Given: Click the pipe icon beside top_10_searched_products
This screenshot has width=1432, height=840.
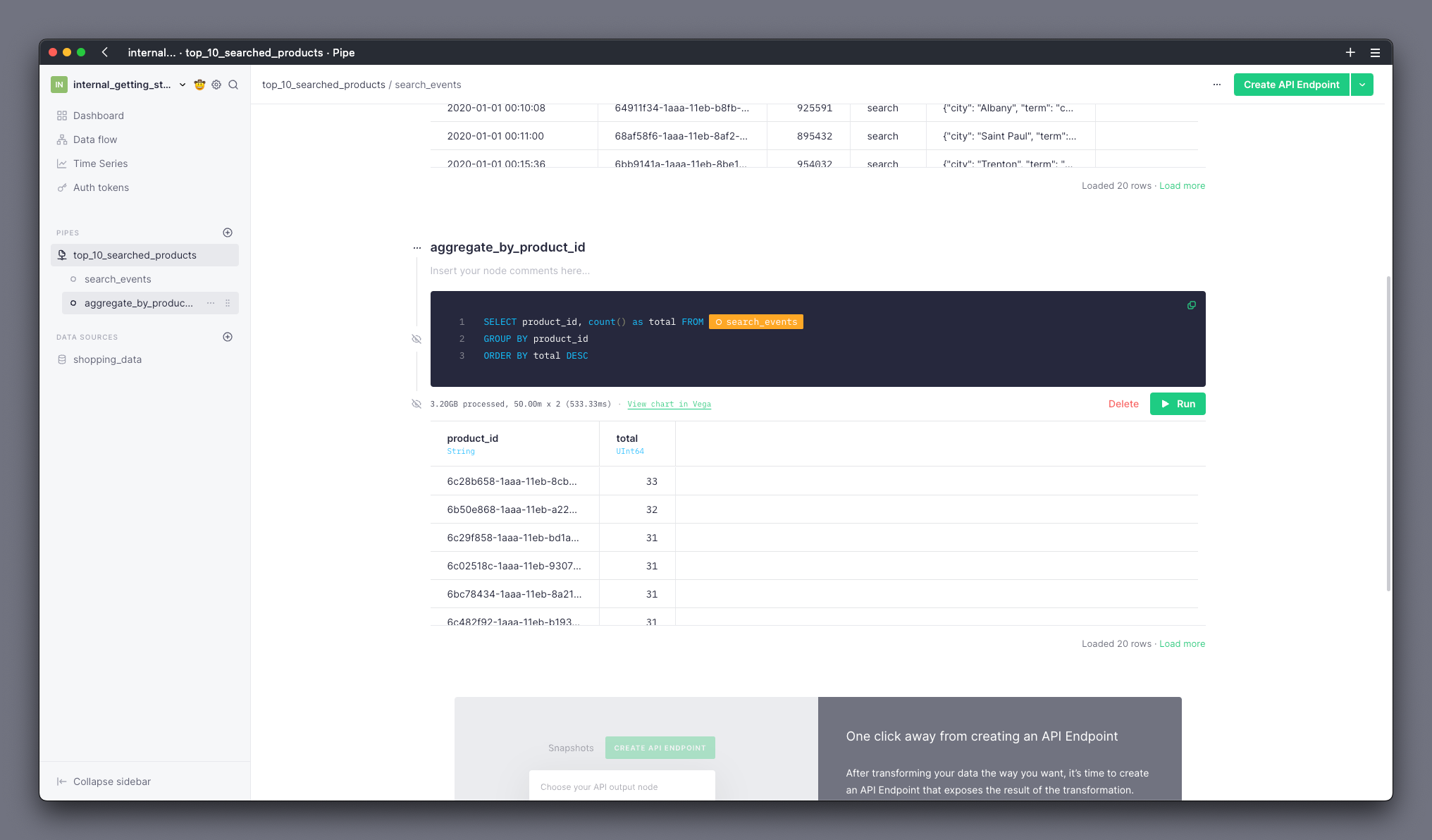Looking at the screenshot, I should [62, 255].
